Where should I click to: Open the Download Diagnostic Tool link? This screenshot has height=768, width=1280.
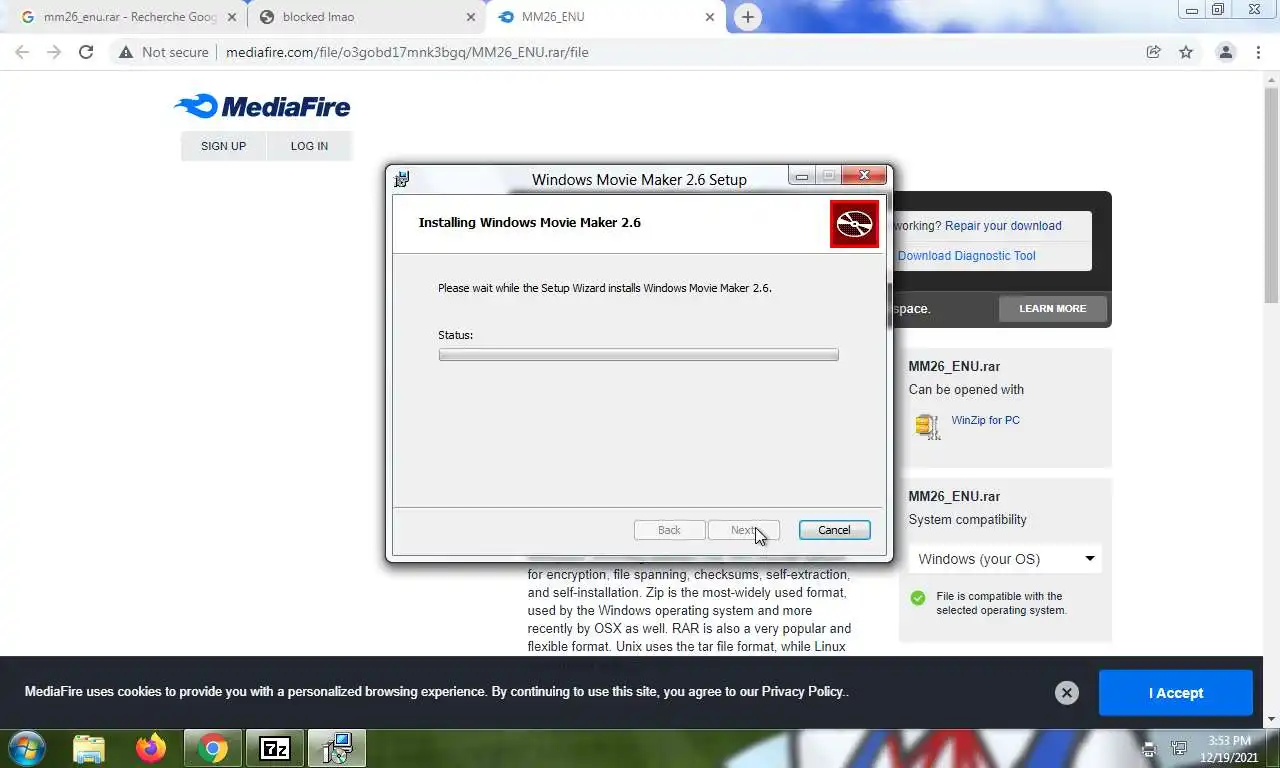click(x=966, y=256)
